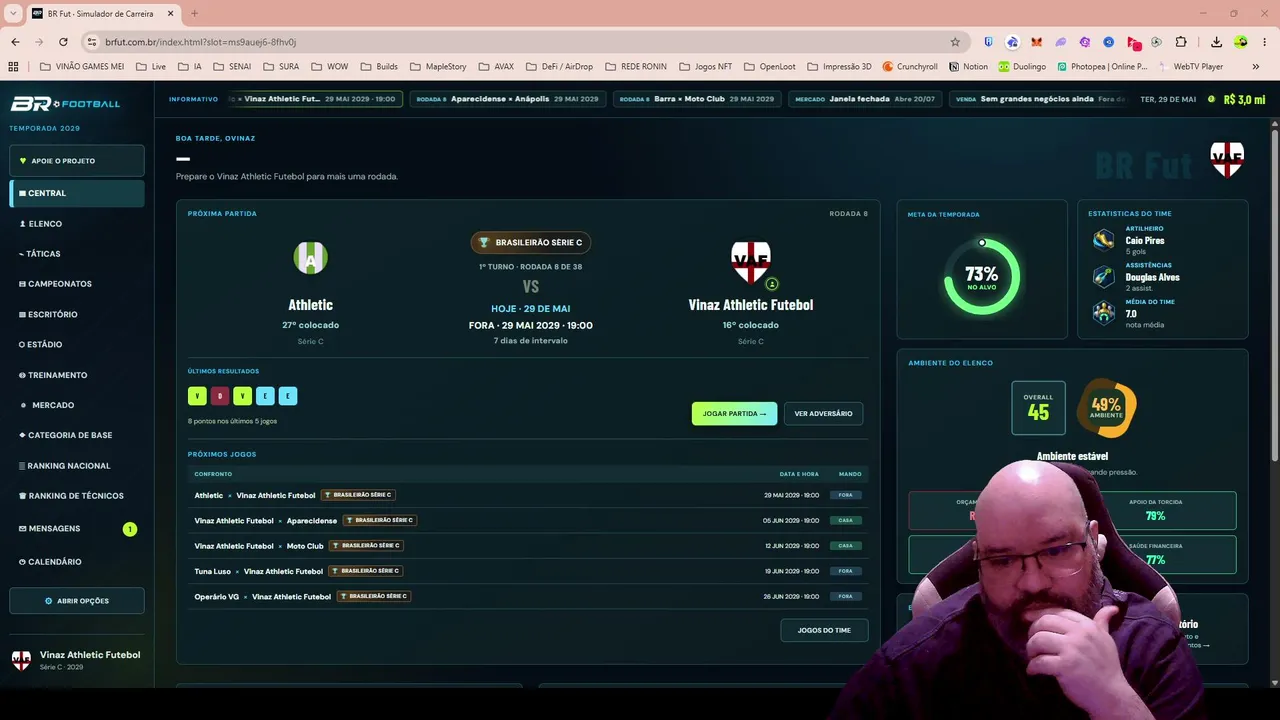Image resolution: width=1280 pixels, height=720 pixels.
Task: Open the WebTV Player bookmark
Action: pos(1191,67)
